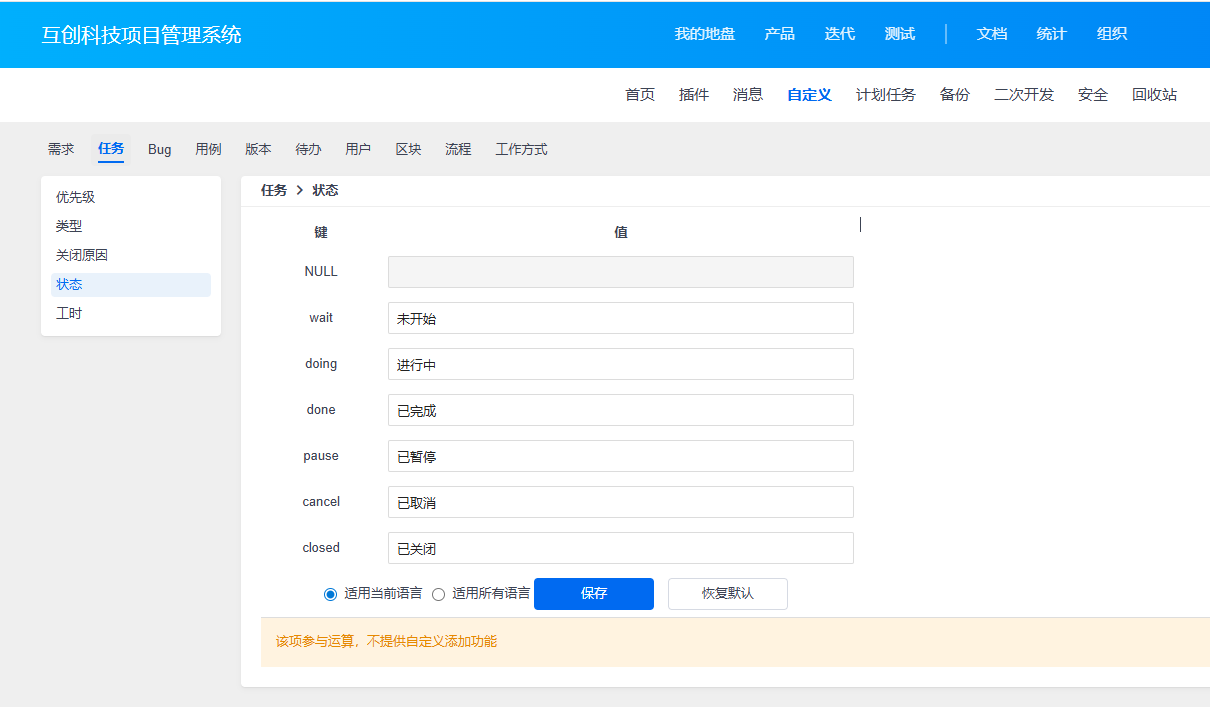
Task: Select the '适用所有语言' radio option
Action: tap(439, 594)
